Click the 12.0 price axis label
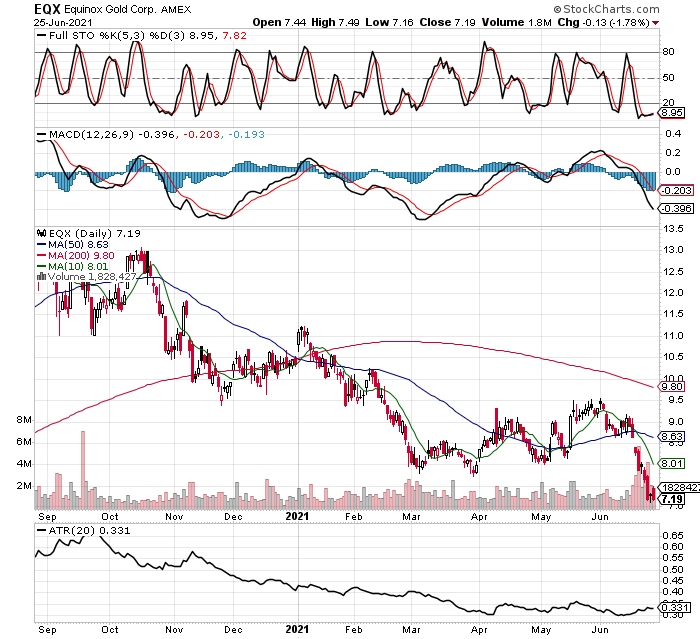Image resolution: width=700 pixels, height=639 pixels. (x=673, y=292)
